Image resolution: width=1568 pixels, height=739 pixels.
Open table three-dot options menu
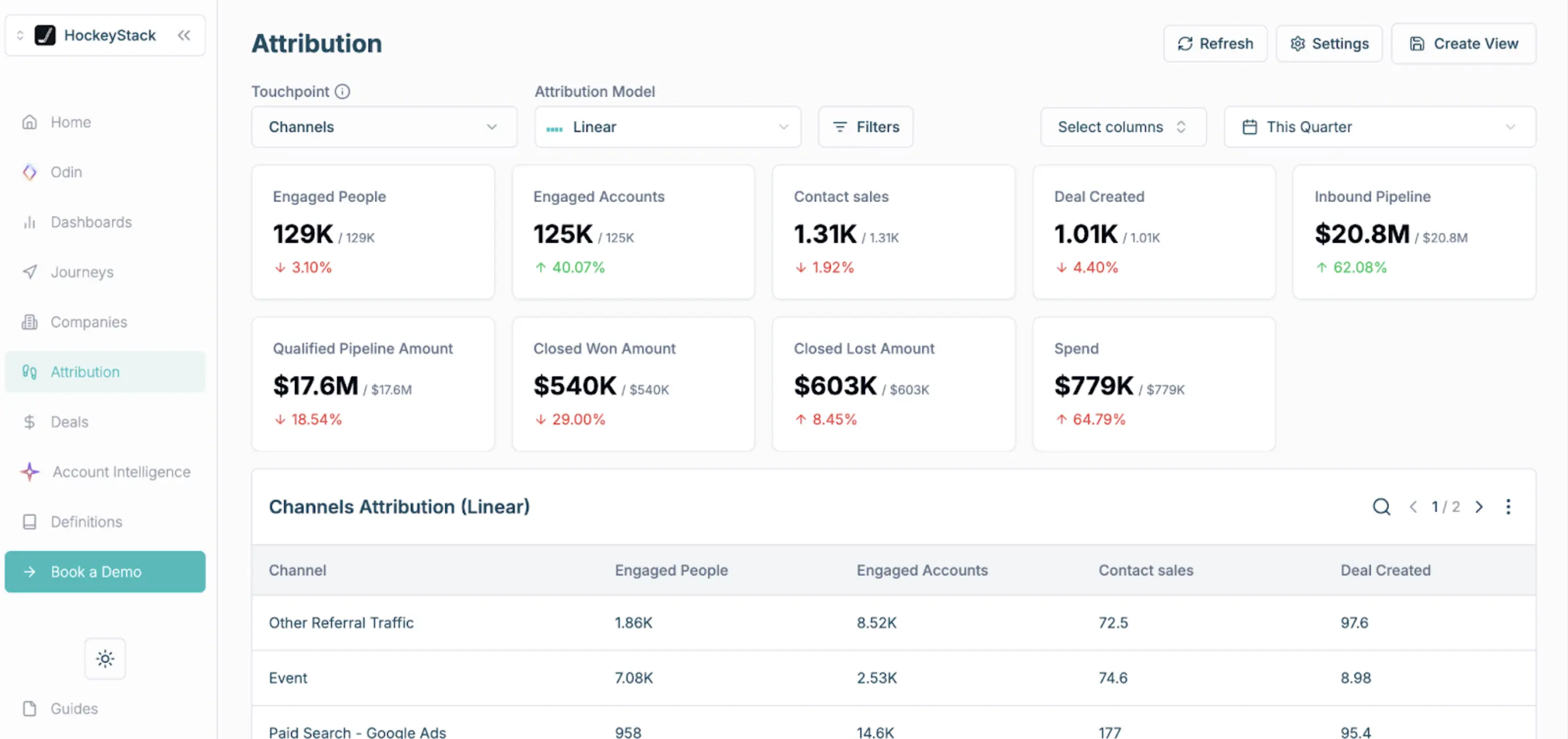(x=1508, y=507)
